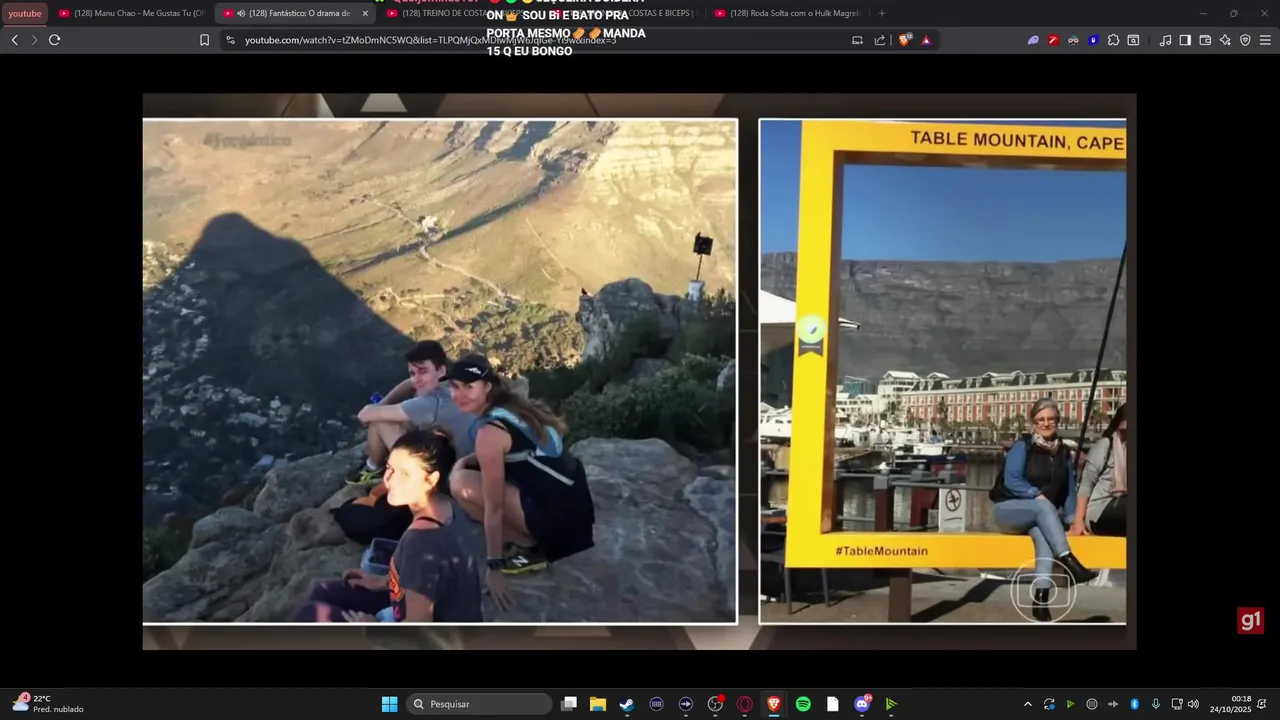
Task: Go back to the previous page
Action: point(14,40)
